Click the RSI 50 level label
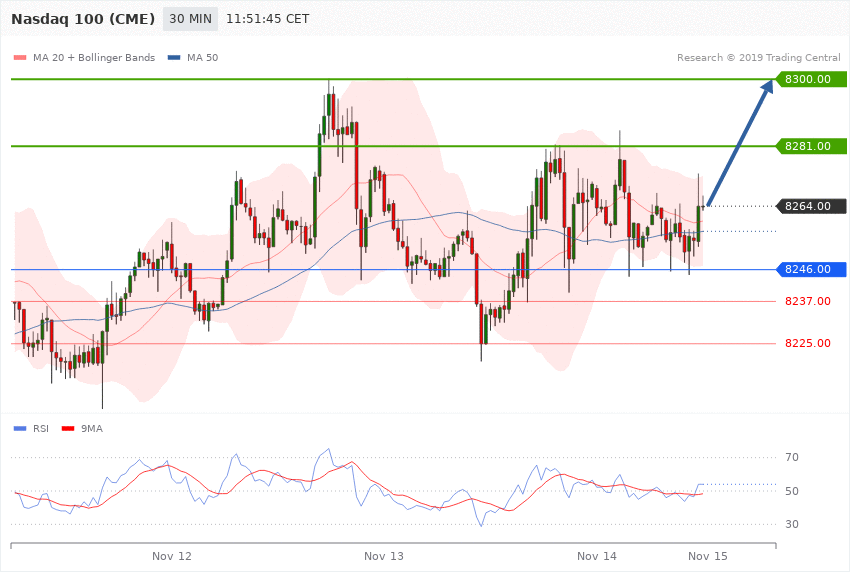This screenshot has width=850, height=576. (792, 491)
